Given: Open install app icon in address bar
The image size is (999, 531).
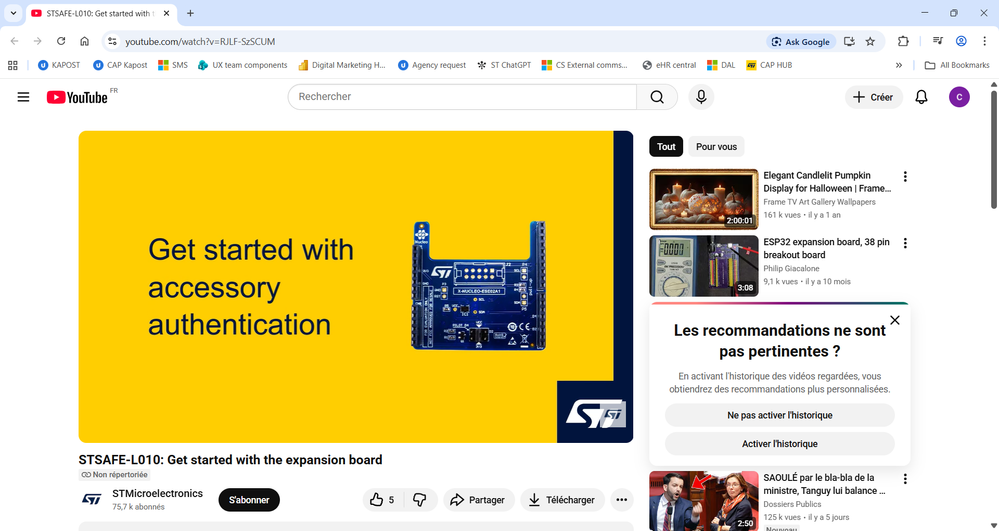Looking at the screenshot, I should pyautogui.click(x=849, y=41).
